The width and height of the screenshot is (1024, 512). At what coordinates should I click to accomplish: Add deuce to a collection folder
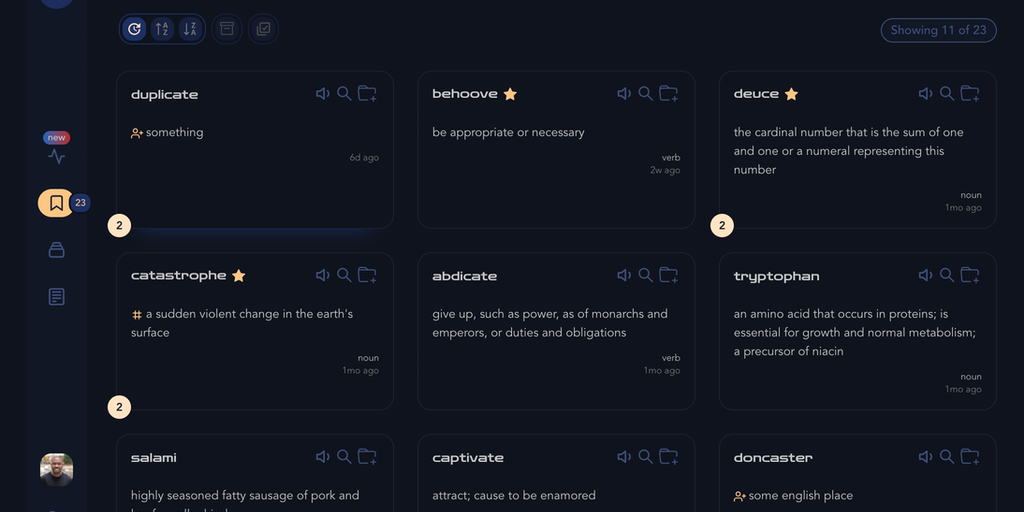969,94
